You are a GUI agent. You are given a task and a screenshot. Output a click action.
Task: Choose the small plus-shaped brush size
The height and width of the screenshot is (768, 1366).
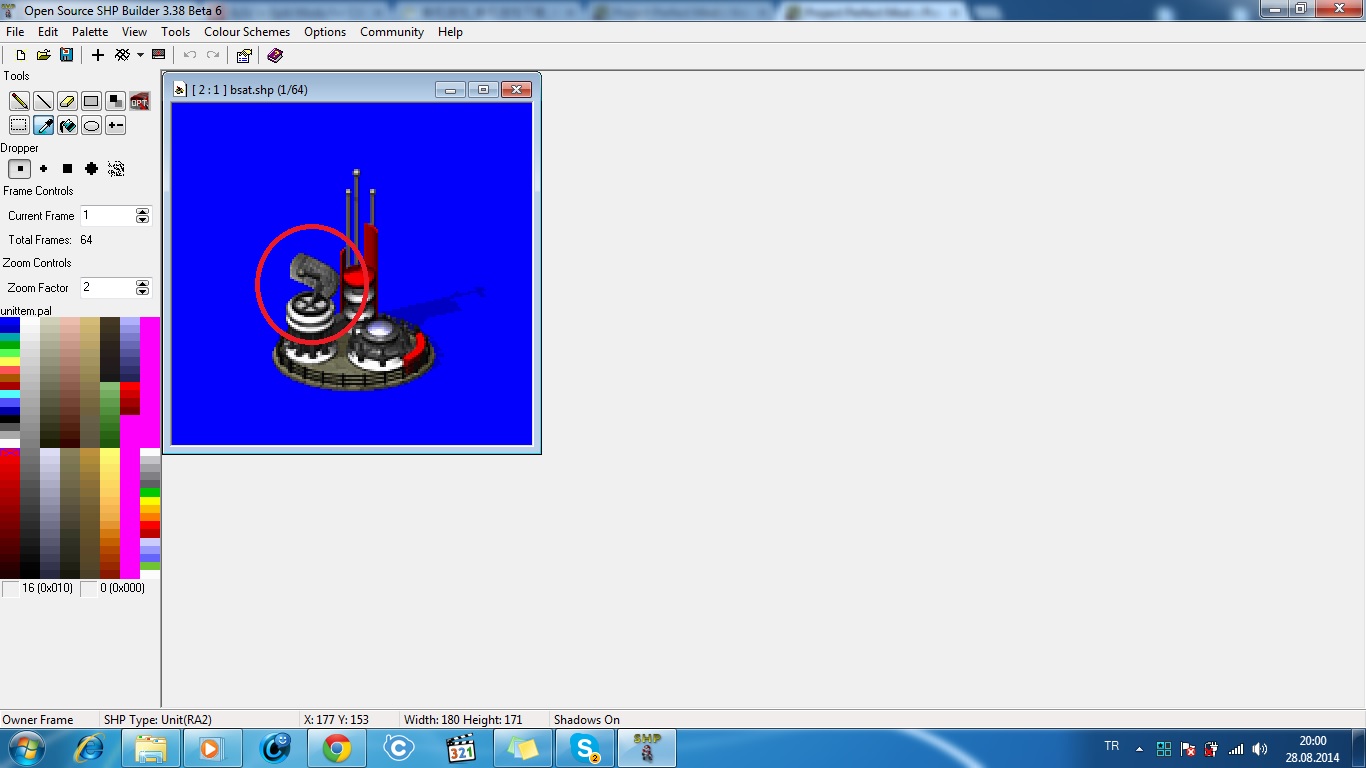coord(43,169)
